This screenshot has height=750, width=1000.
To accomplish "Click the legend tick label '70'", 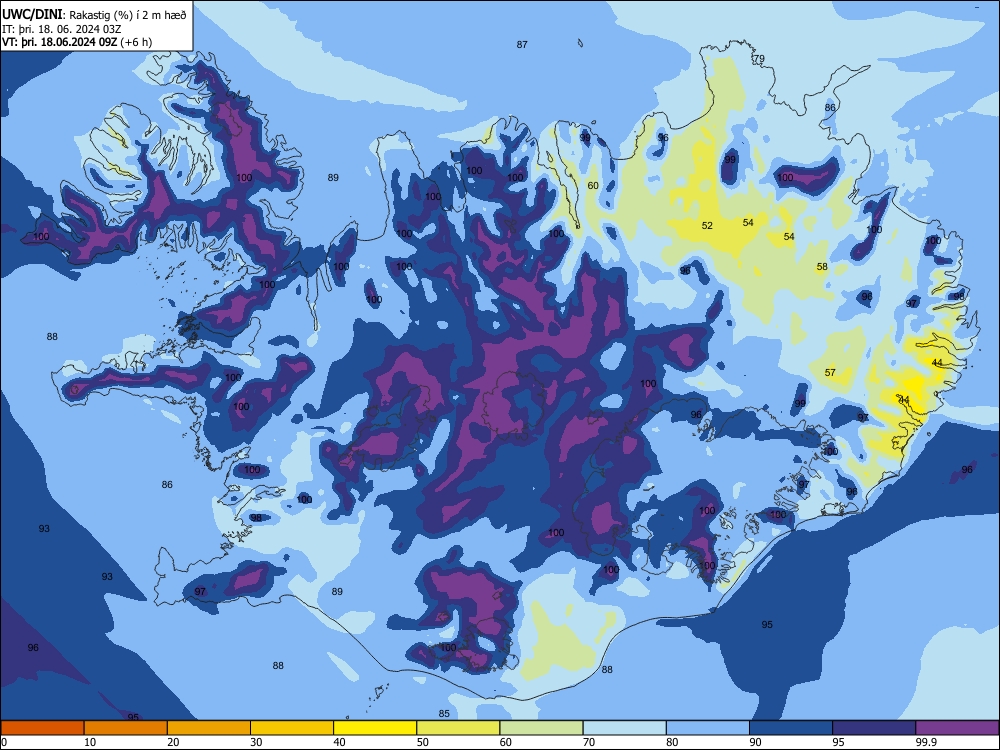I will point(589,742).
